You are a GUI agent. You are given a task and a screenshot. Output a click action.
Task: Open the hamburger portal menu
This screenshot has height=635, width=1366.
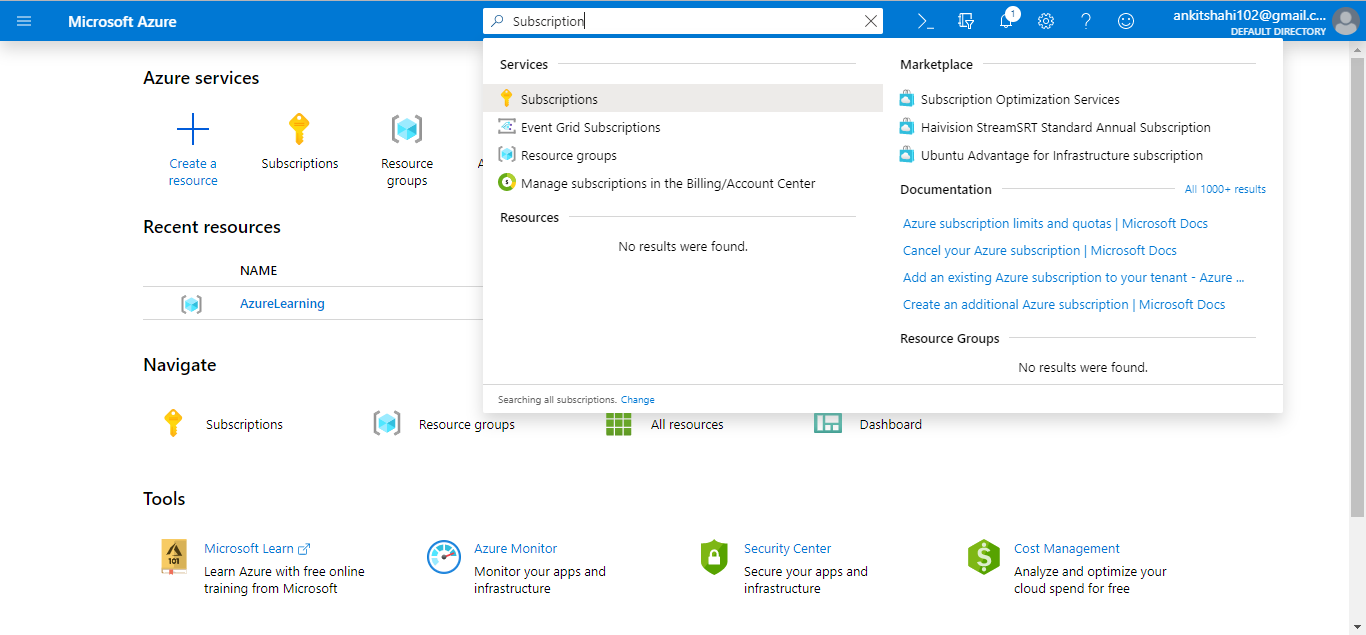[24, 21]
